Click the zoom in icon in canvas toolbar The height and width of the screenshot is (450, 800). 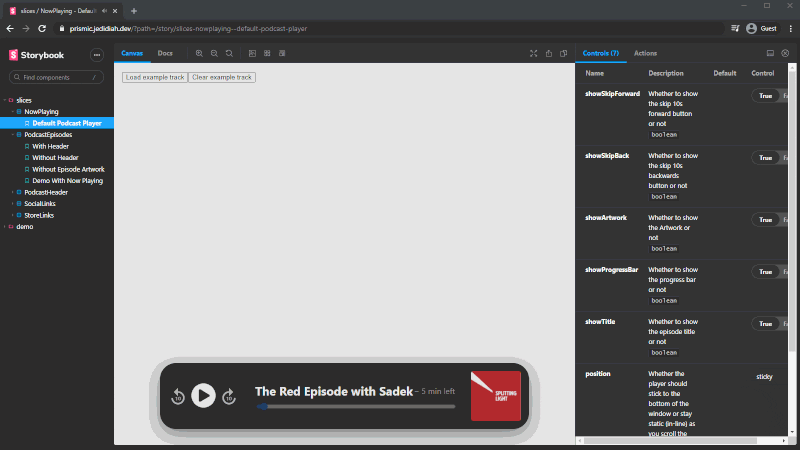click(200, 53)
